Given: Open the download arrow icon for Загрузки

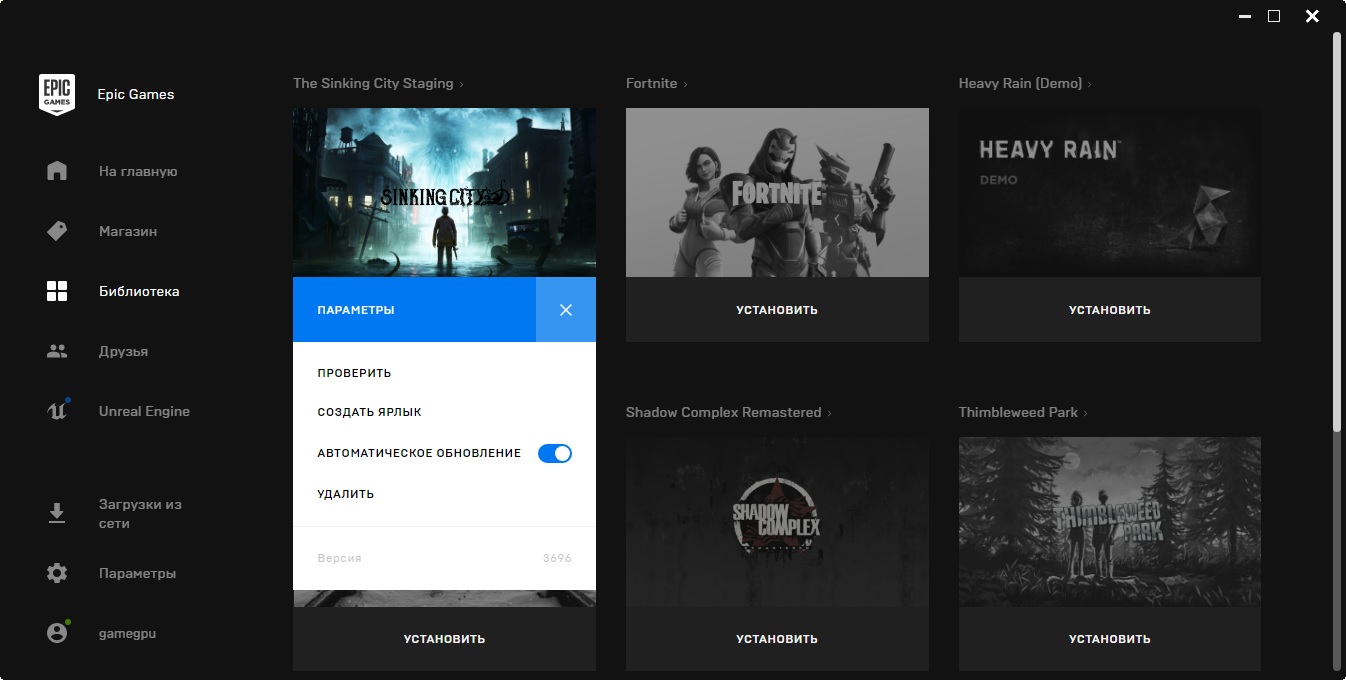Looking at the screenshot, I should point(57,513).
